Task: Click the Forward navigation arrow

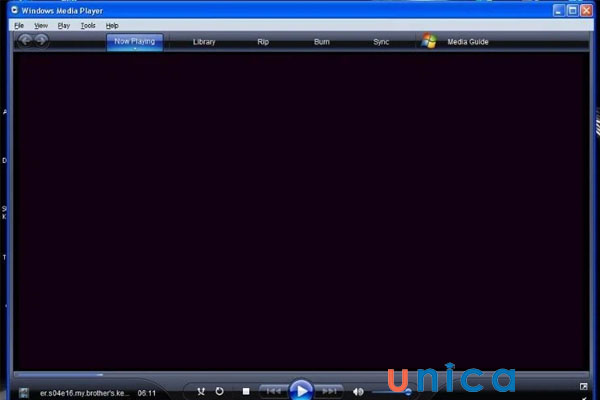Action: pyautogui.click(x=42, y=40)
